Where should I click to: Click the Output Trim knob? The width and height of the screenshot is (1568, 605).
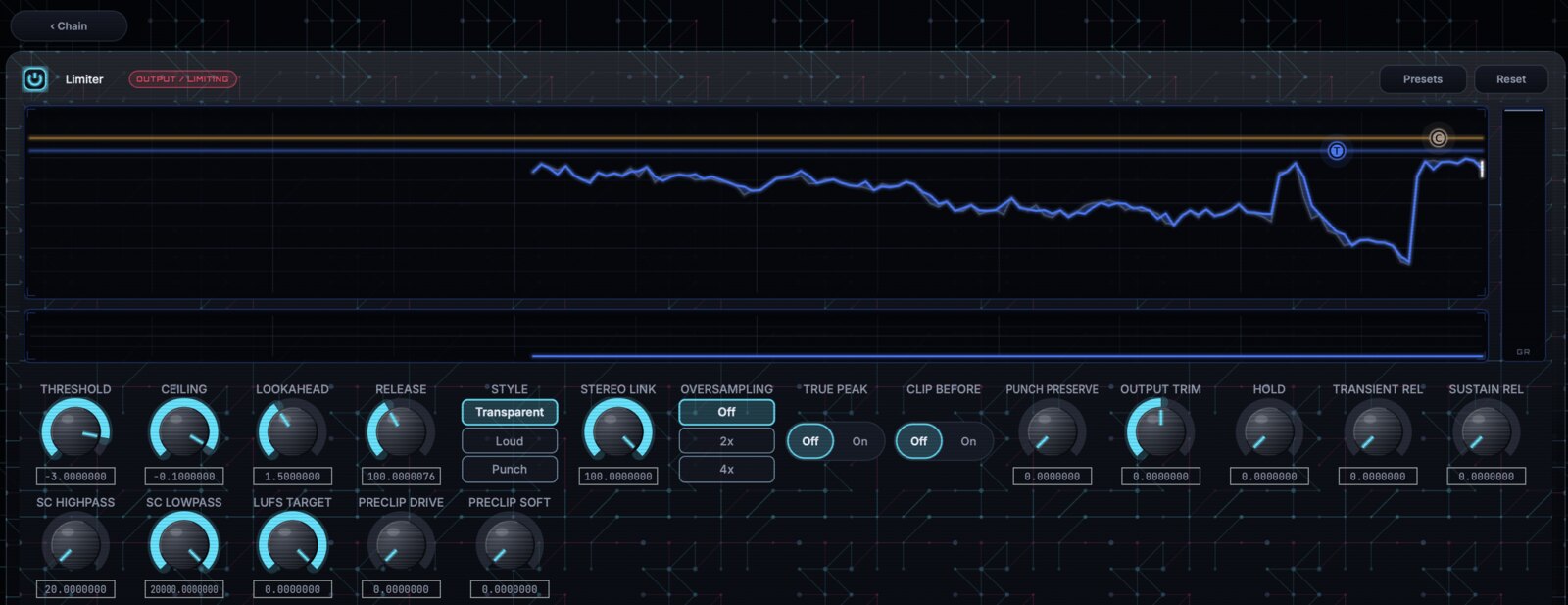click(1160, 431)
